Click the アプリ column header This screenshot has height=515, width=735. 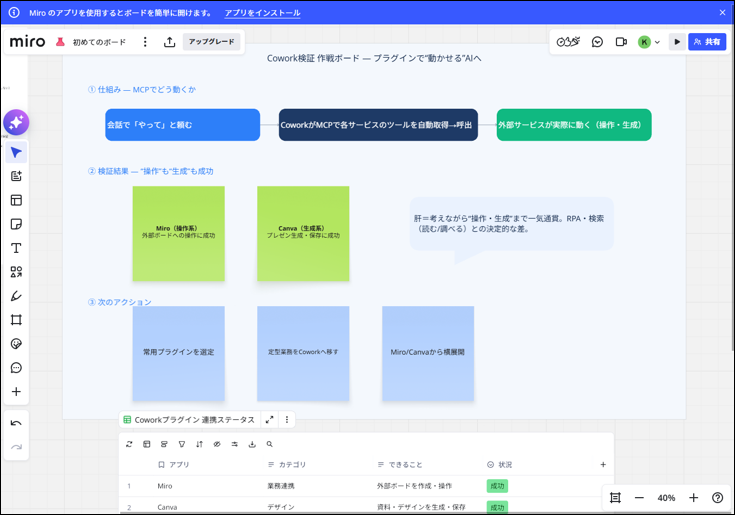pos(174,465)
